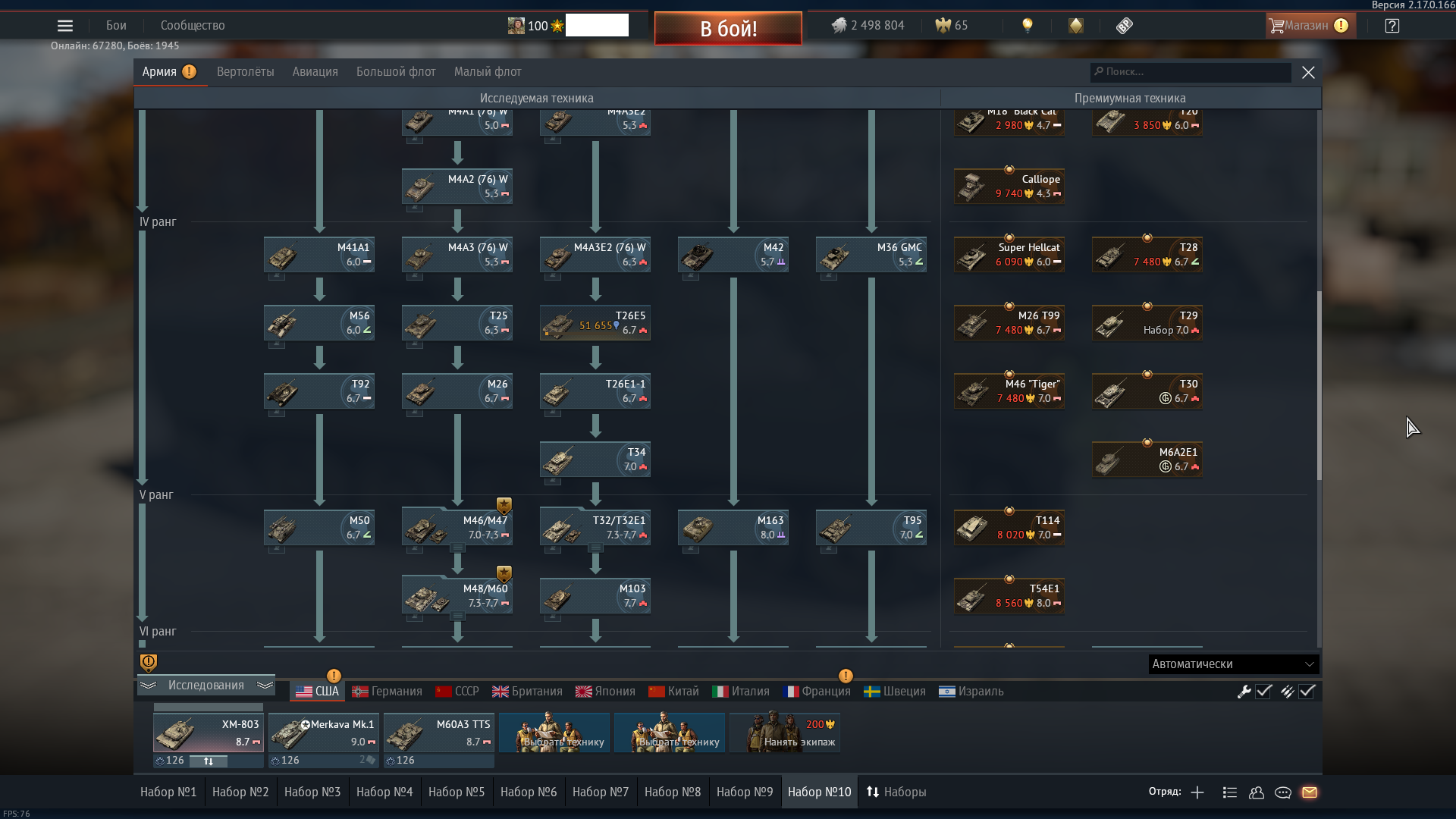
Task: Switch to Набор №5 preset tab
Action: coord(456,792)
